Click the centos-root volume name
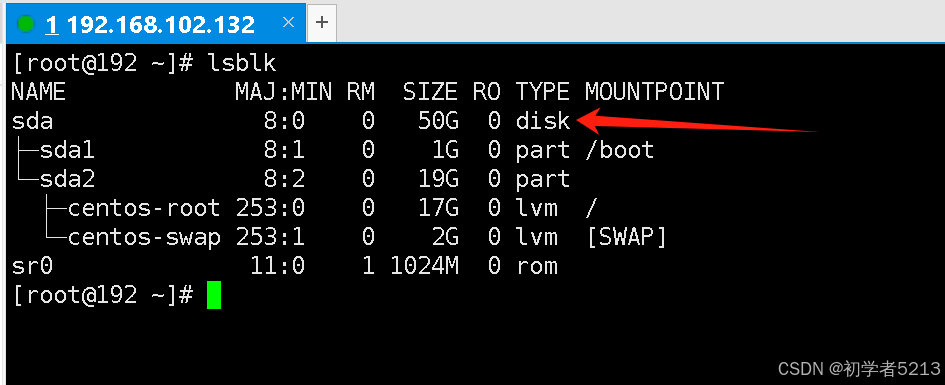 tap(143, 208)
